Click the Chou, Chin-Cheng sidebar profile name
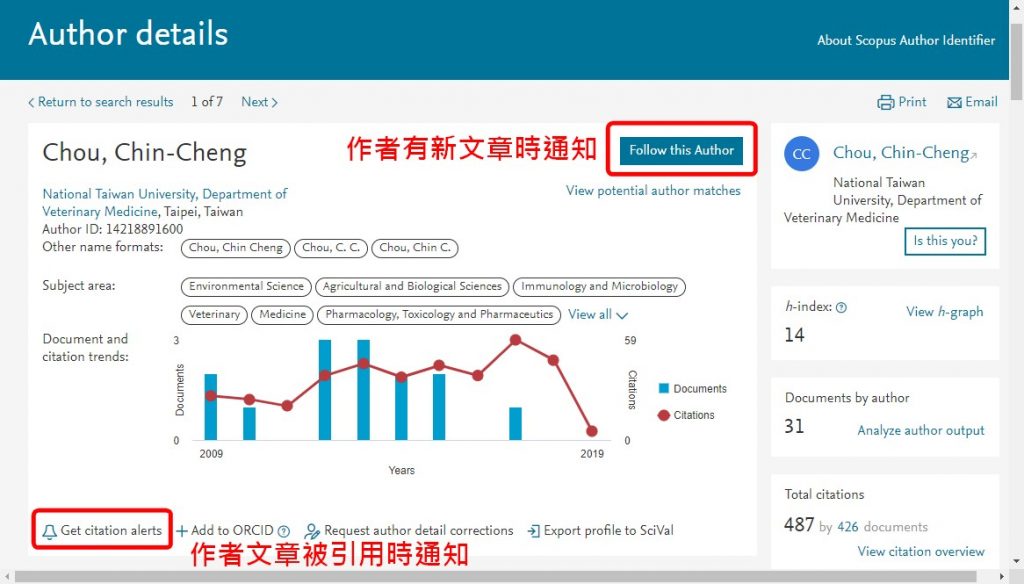Viewport: 1024px width, 584px height. point(901,153)
